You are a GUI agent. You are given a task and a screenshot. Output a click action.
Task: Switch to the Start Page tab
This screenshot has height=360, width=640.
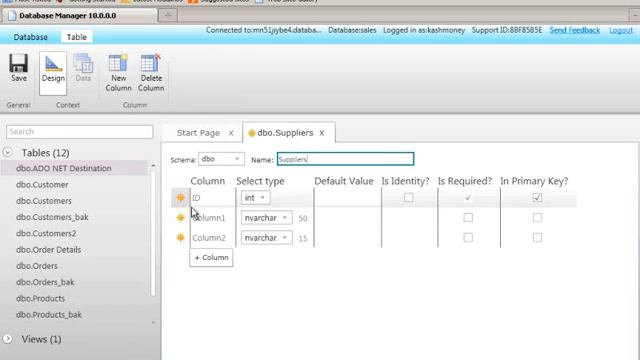[x=198, y=133]
